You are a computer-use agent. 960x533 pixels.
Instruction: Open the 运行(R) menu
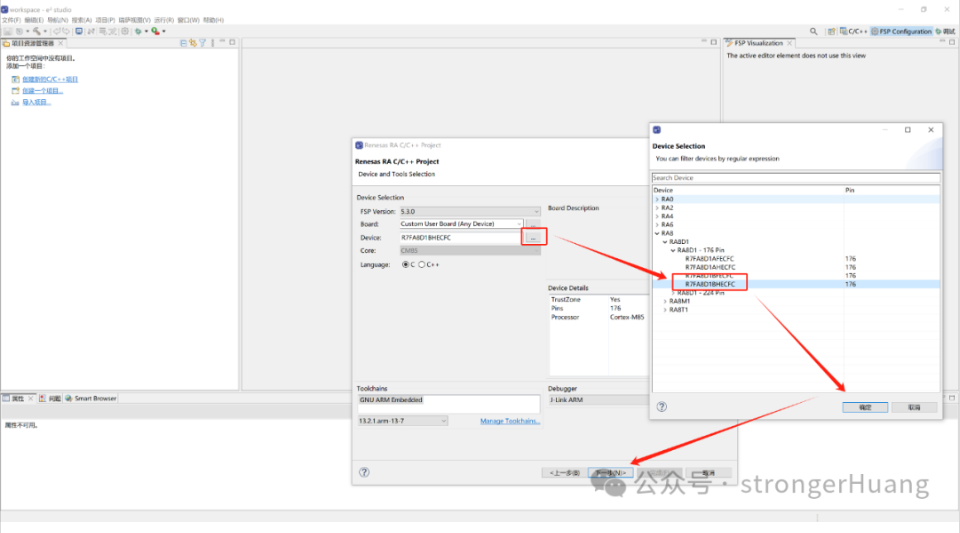tap(163, 20)
